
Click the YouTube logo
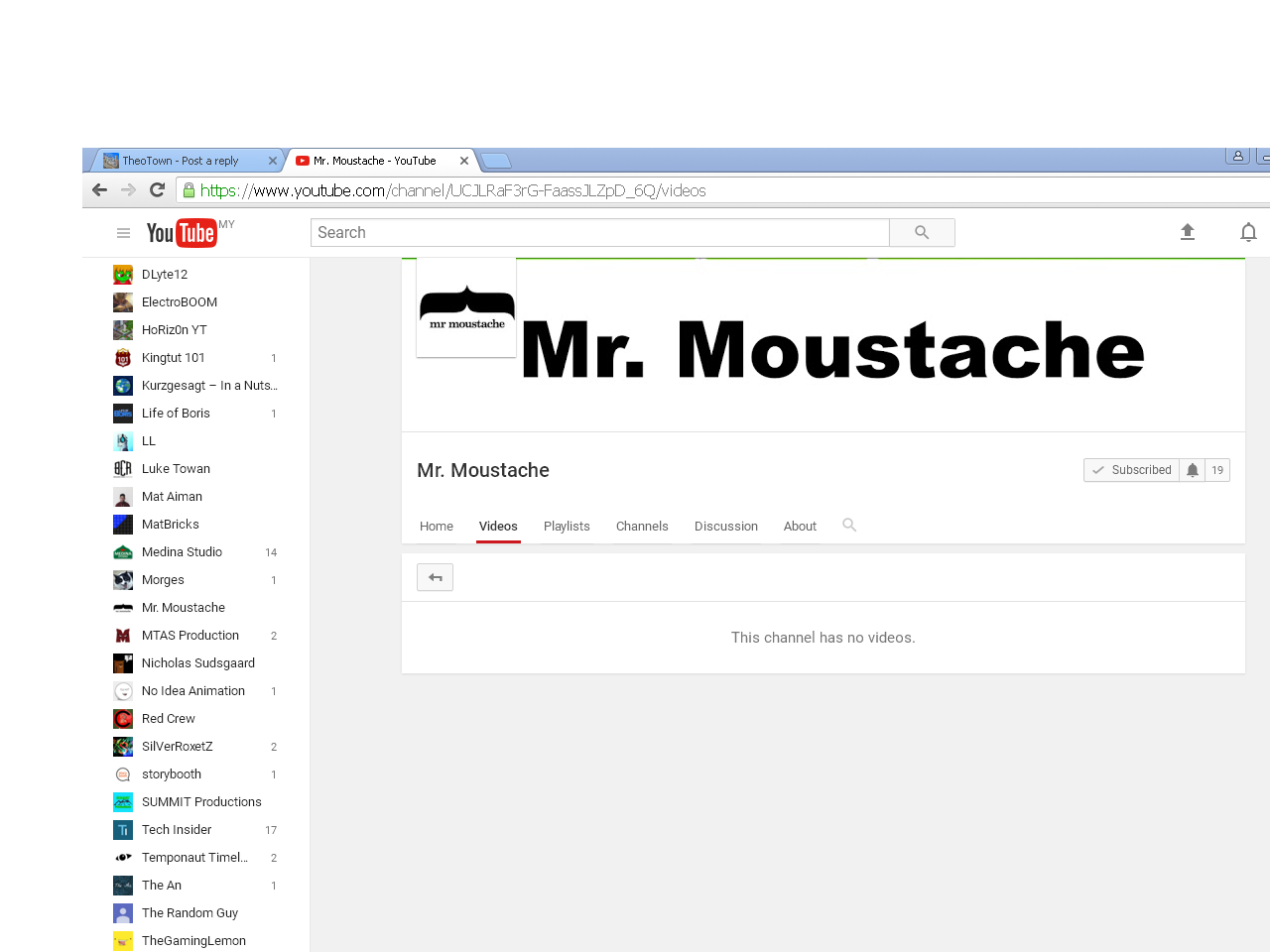click(x=182, y=232)
